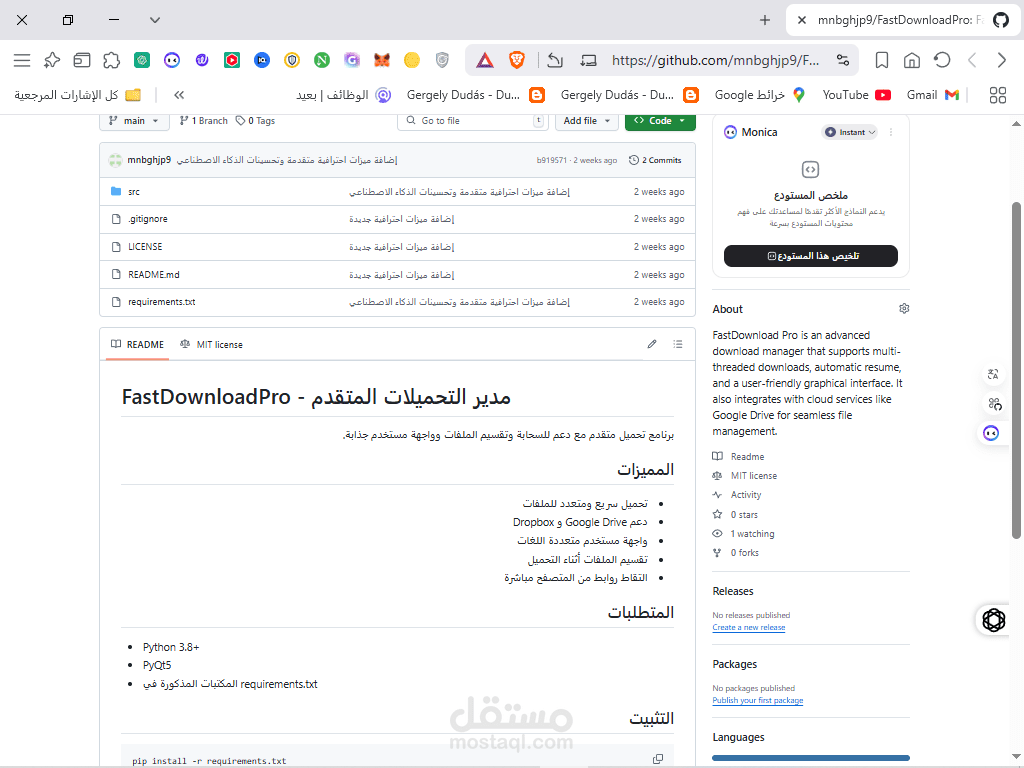Click the Monica floating sidebar icon
Viewport: 1024px width, 768px height.
pos(991,433)
